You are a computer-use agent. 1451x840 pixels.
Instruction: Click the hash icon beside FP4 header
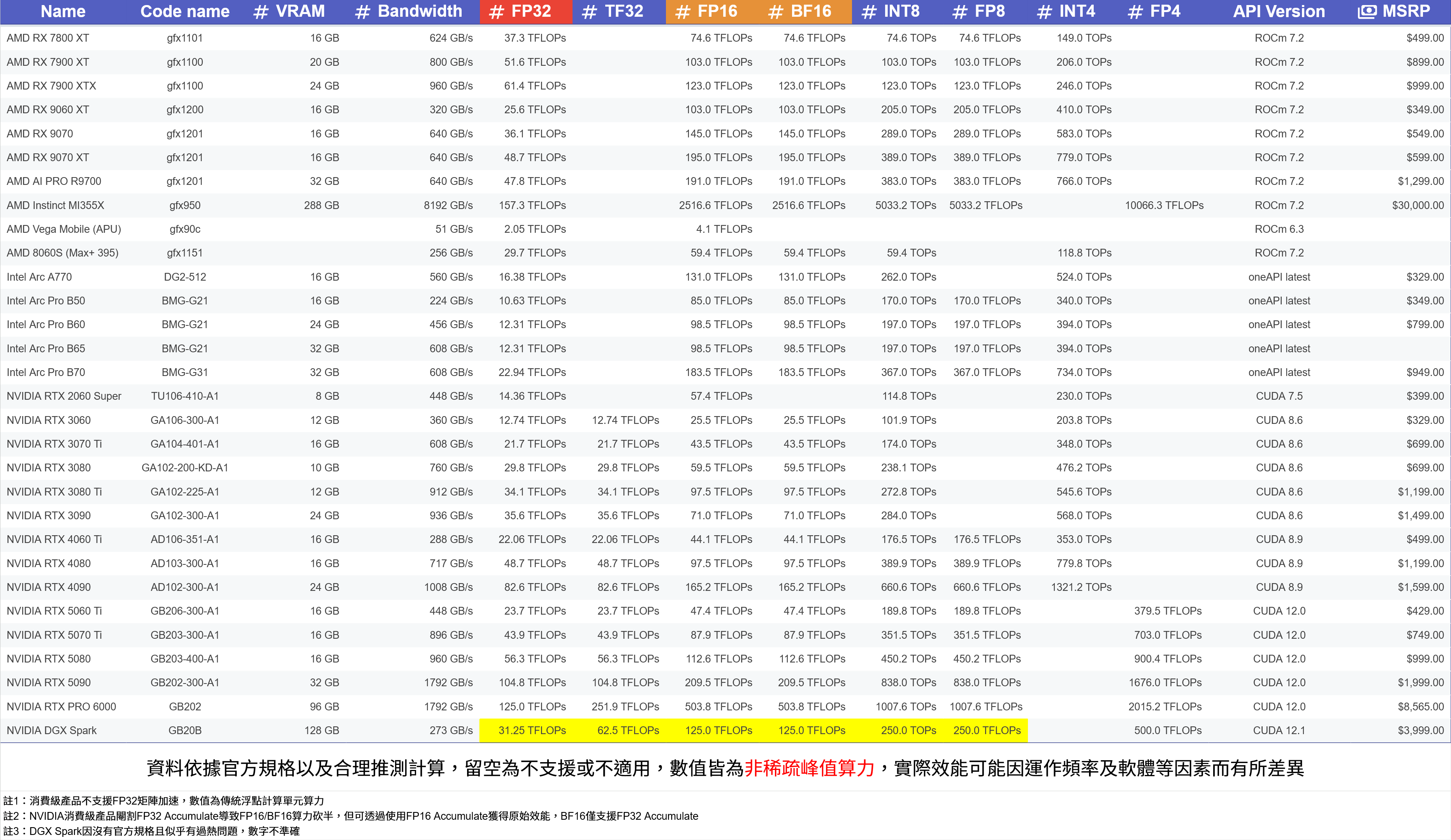[x=1135, y=12]
